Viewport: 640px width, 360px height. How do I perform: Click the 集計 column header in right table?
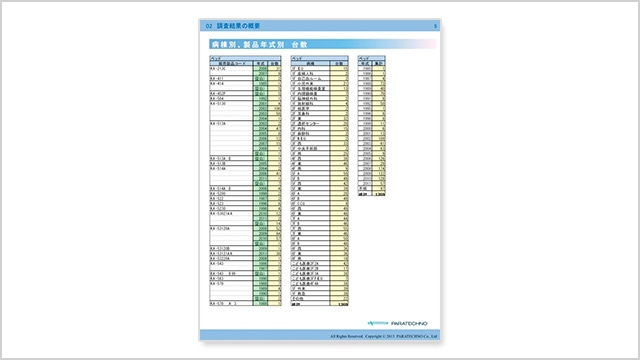(379, 63)
